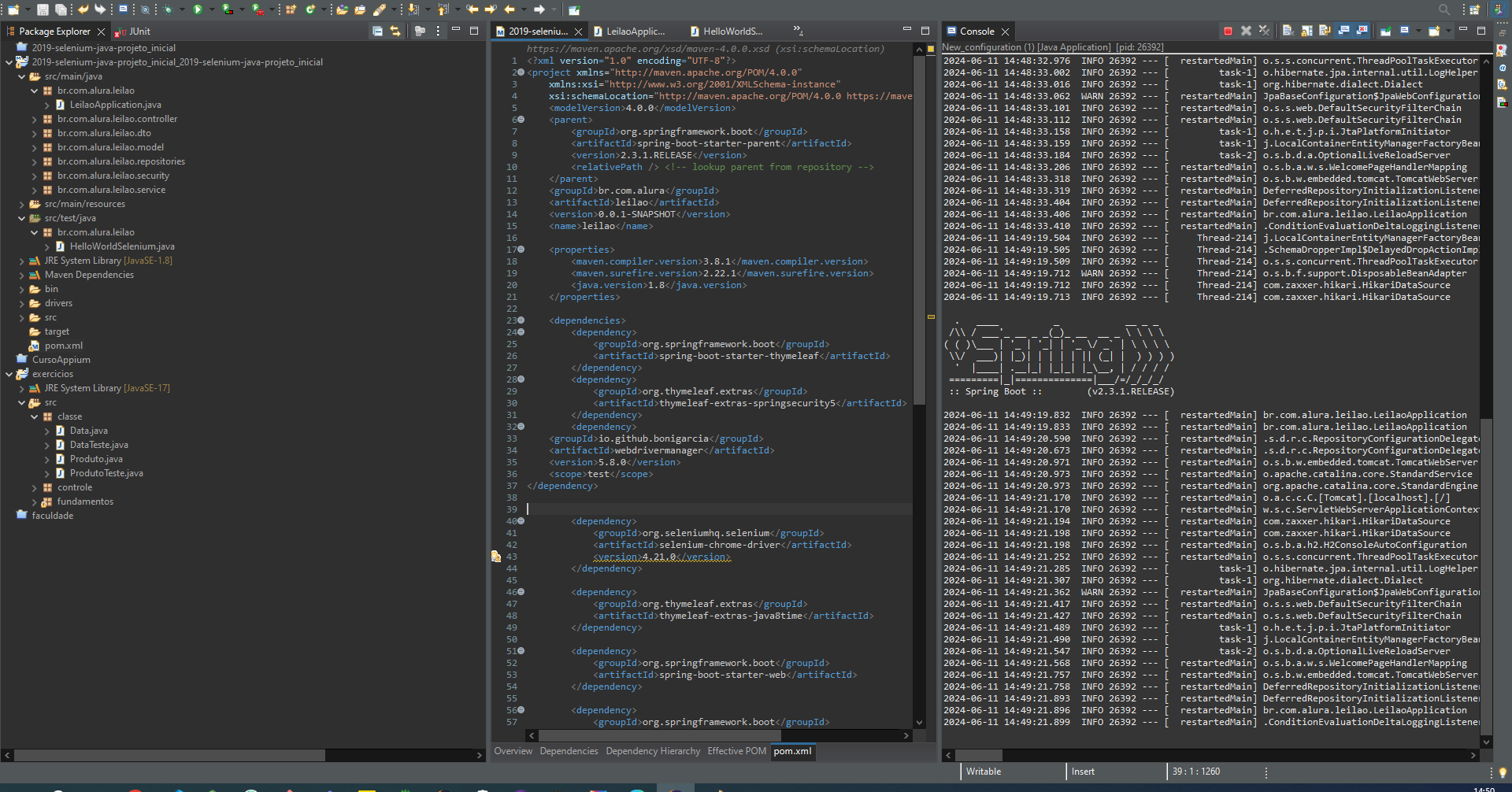
Task: Click Open Perspective icon
Action: 1474,9
